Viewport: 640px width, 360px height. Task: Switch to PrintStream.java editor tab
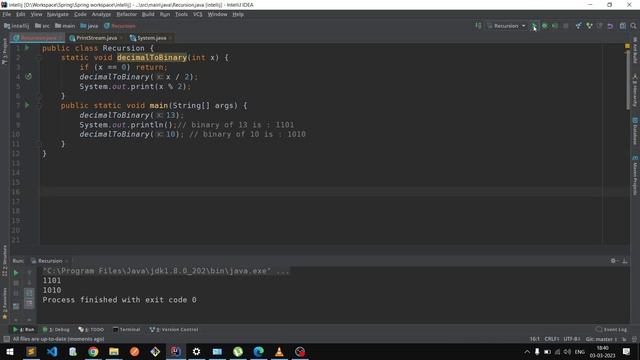pos(96,38)
